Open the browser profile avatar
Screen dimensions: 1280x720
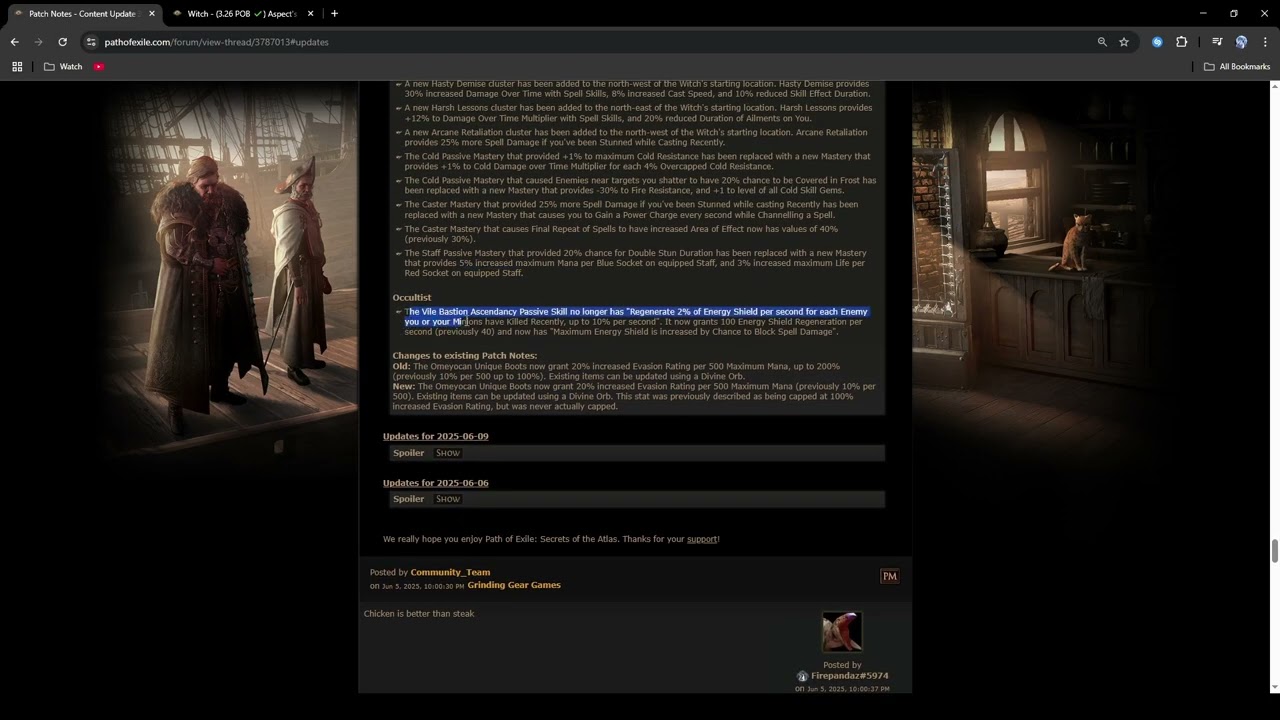pos(1241,42)
